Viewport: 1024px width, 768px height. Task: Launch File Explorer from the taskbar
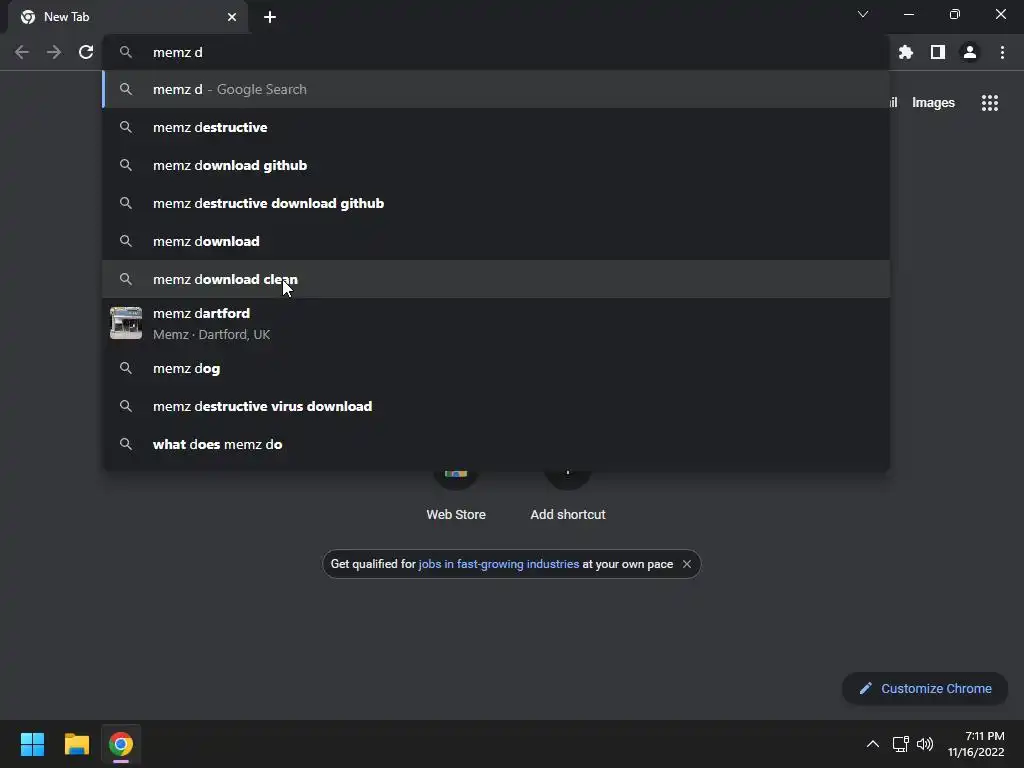click(x=76, y=744)
